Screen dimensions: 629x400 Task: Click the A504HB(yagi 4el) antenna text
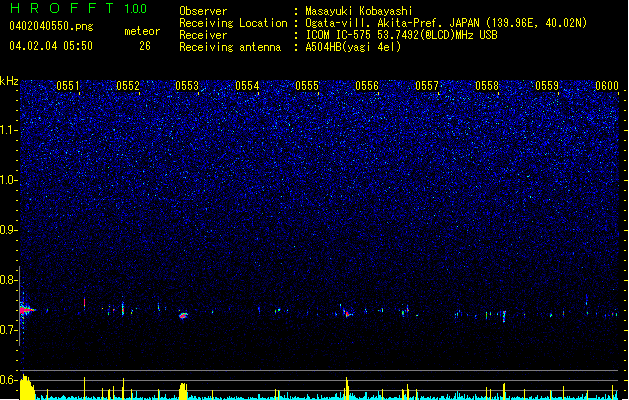[x=353, y=47]
